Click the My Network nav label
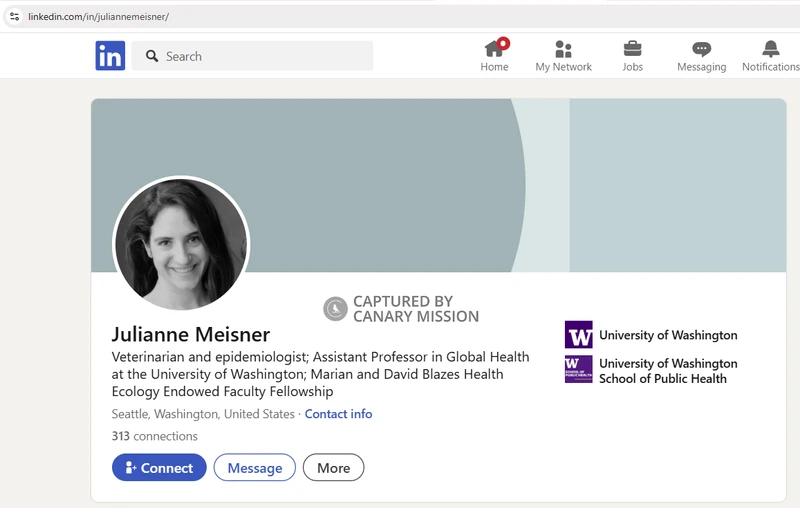 563,67
